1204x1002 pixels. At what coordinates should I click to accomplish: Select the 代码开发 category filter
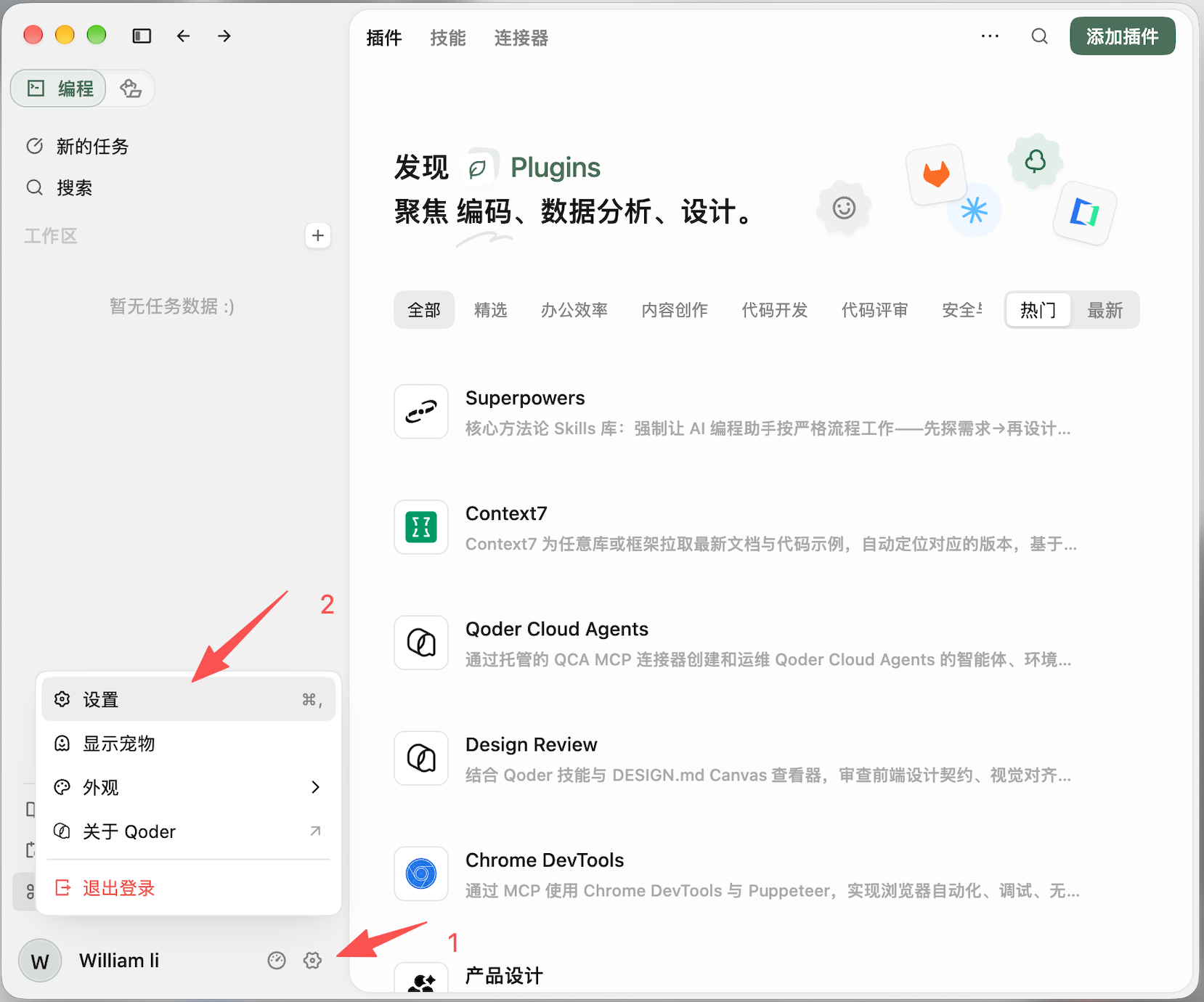775,310
